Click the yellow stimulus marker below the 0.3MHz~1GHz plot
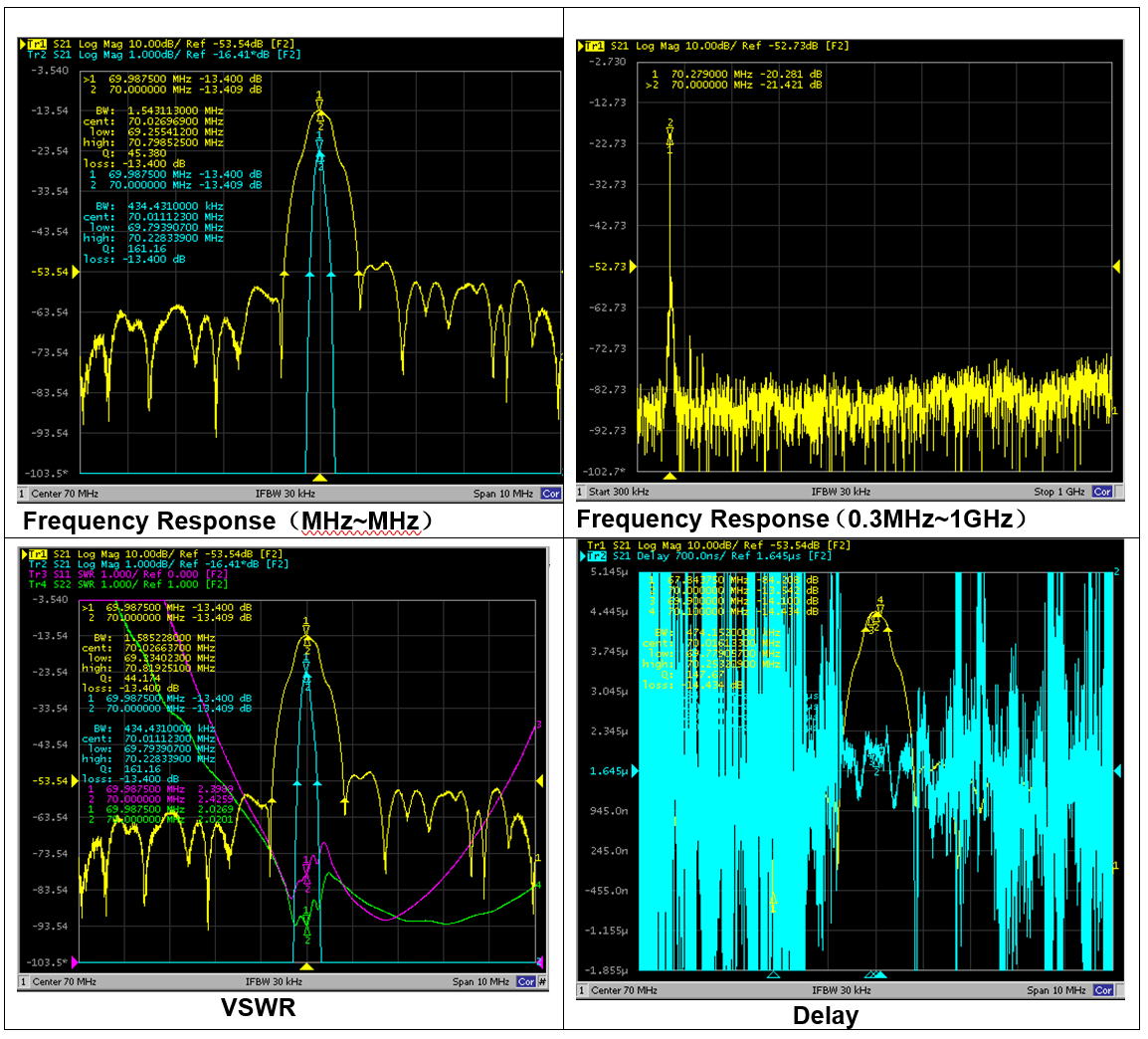The width and height of the screenshot is (1148, 1039). click(x=670, y=476)
